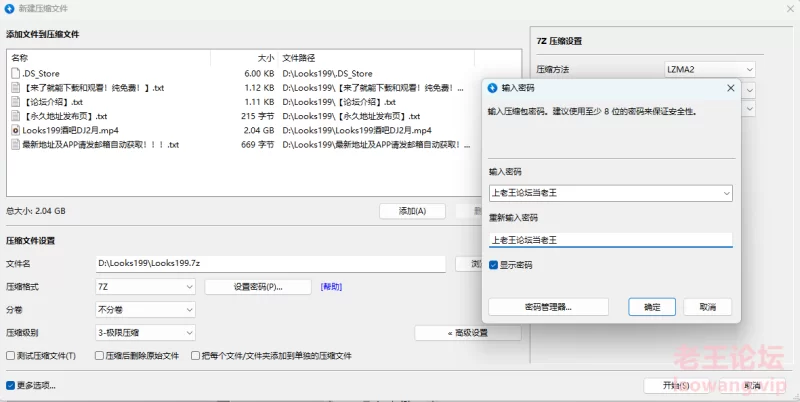Image resolution: width=800 pixels, height=402 pixels.
Task: Click the 确定 button in password dialog
Action: [652, 307]
